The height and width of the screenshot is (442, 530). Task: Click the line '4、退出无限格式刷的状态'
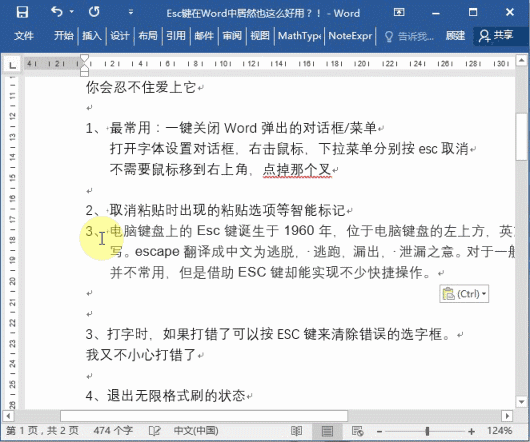[165, 395]
